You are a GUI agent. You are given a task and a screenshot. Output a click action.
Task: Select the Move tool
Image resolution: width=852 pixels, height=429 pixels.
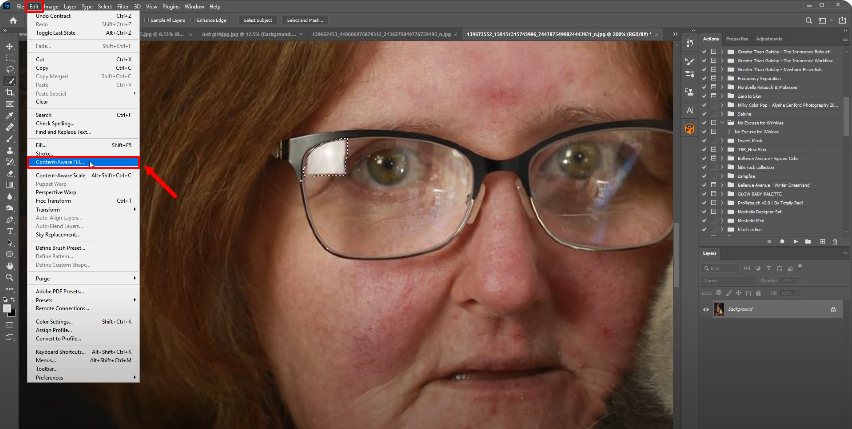coord(10,47)
